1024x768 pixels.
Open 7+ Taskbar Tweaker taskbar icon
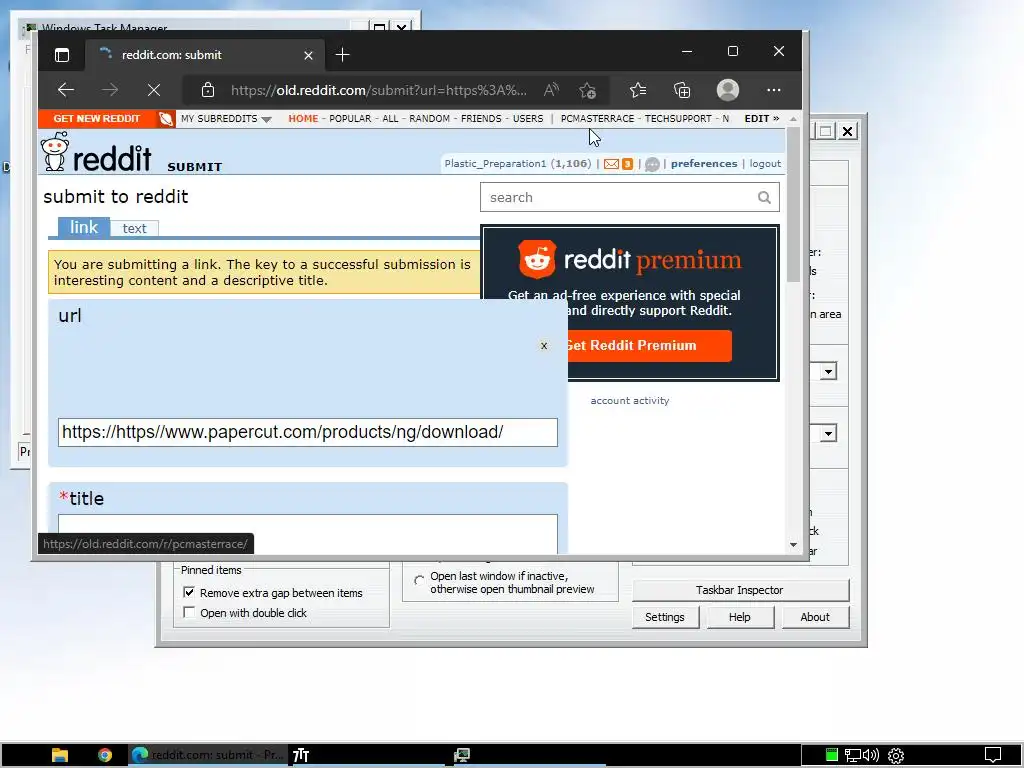click(x=300, y=755)
